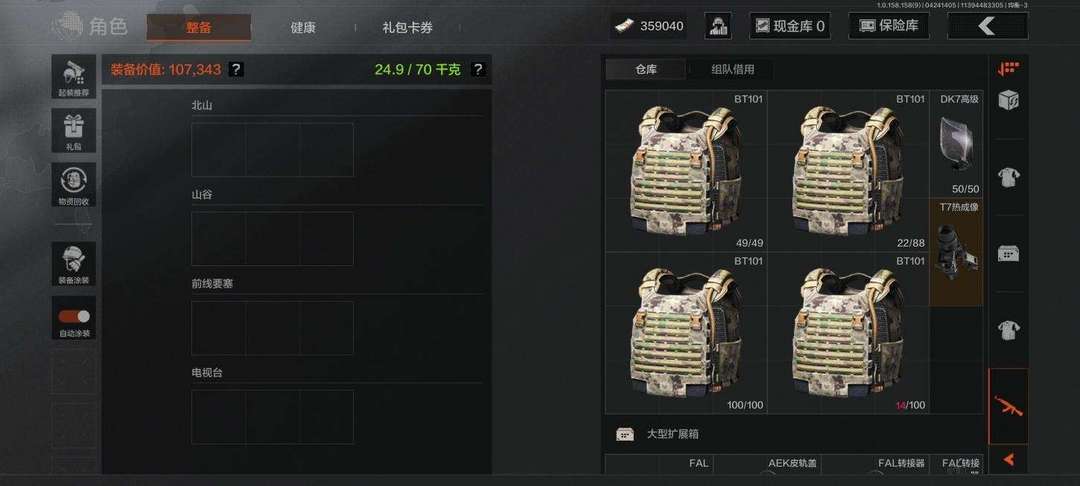The image size is (1080, 486).
Task: Click the help icon beside weight 70千克
Action: [x=478, y=69]
